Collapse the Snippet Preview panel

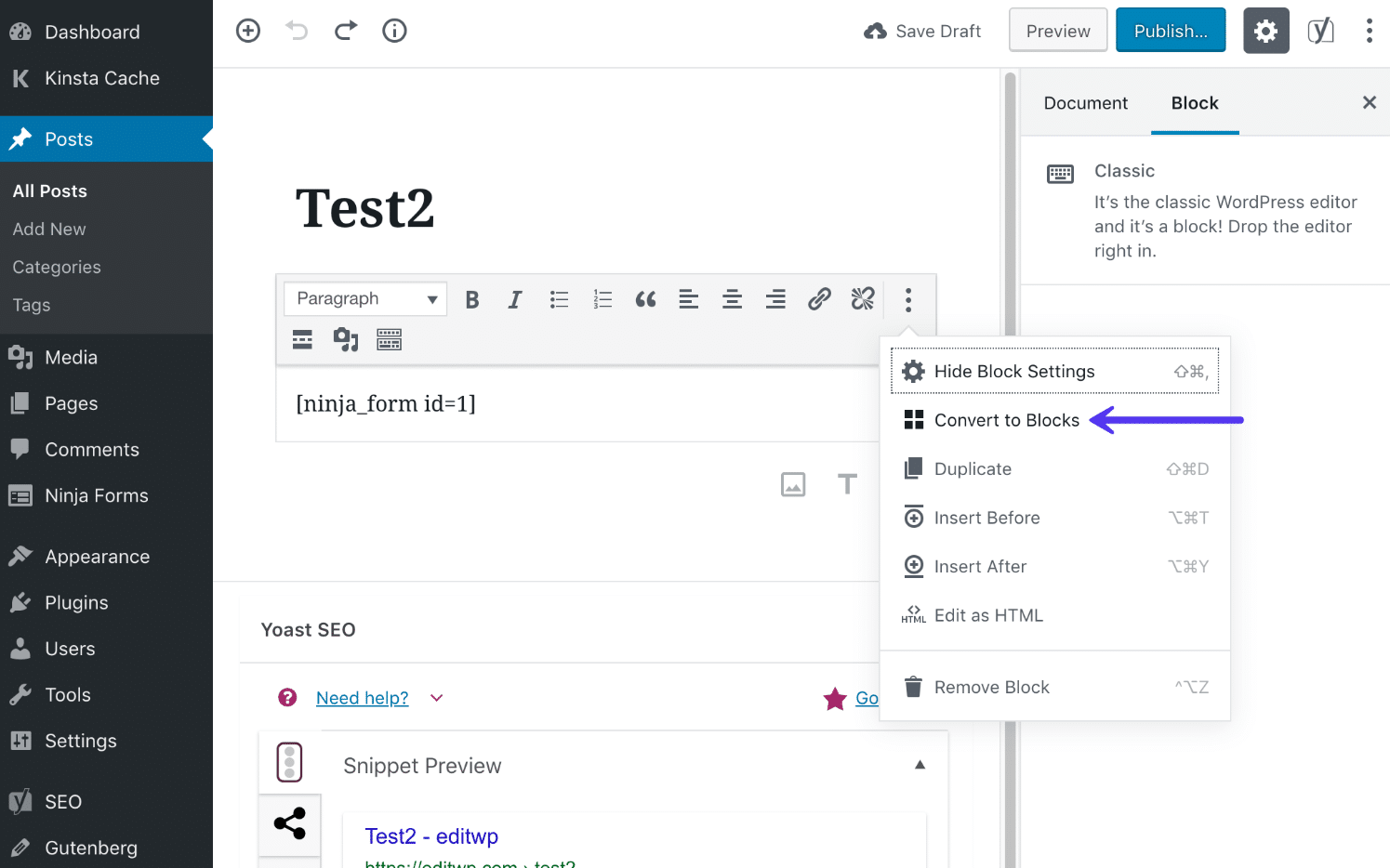920,764
